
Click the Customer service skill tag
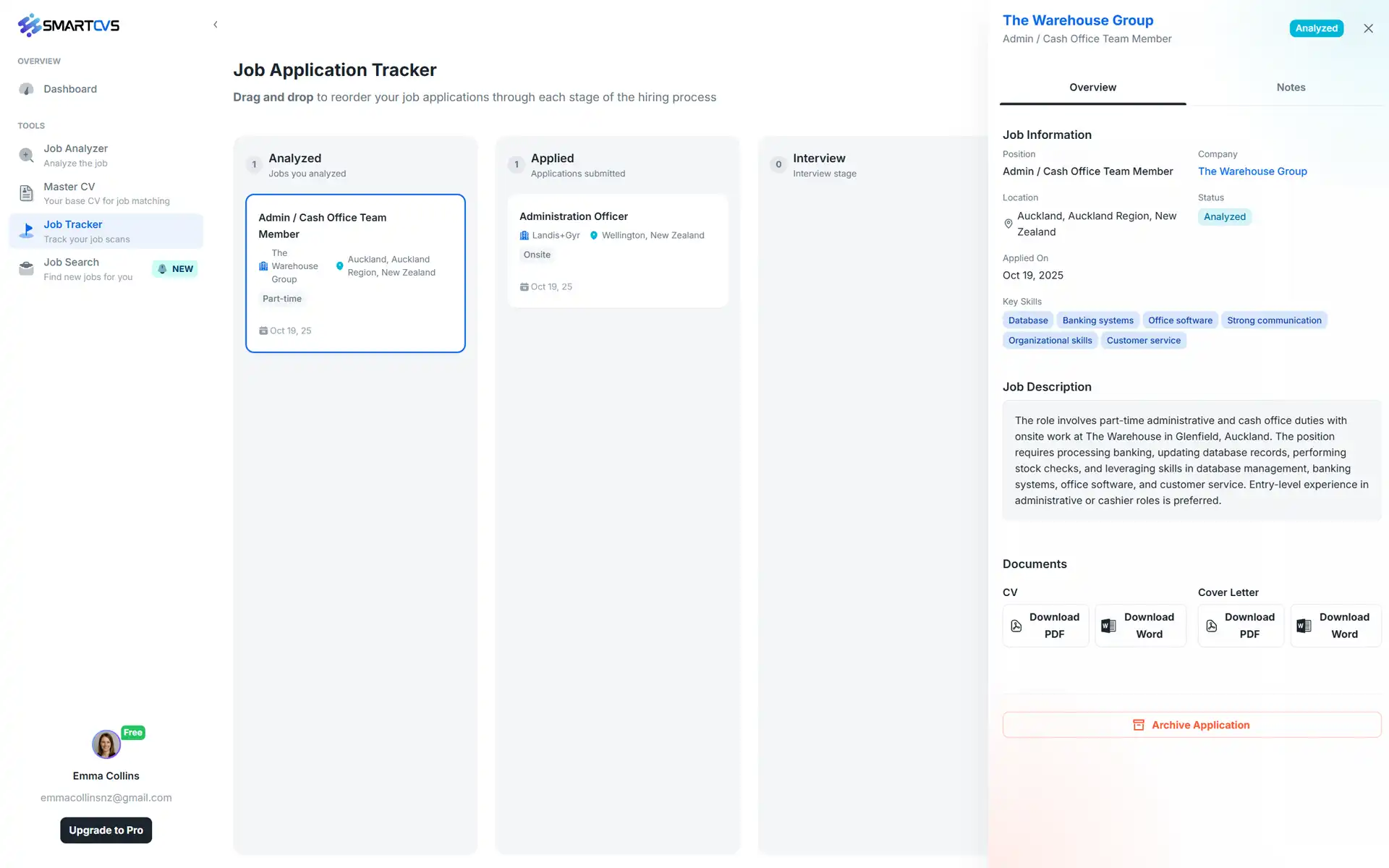coord(1143,340)
